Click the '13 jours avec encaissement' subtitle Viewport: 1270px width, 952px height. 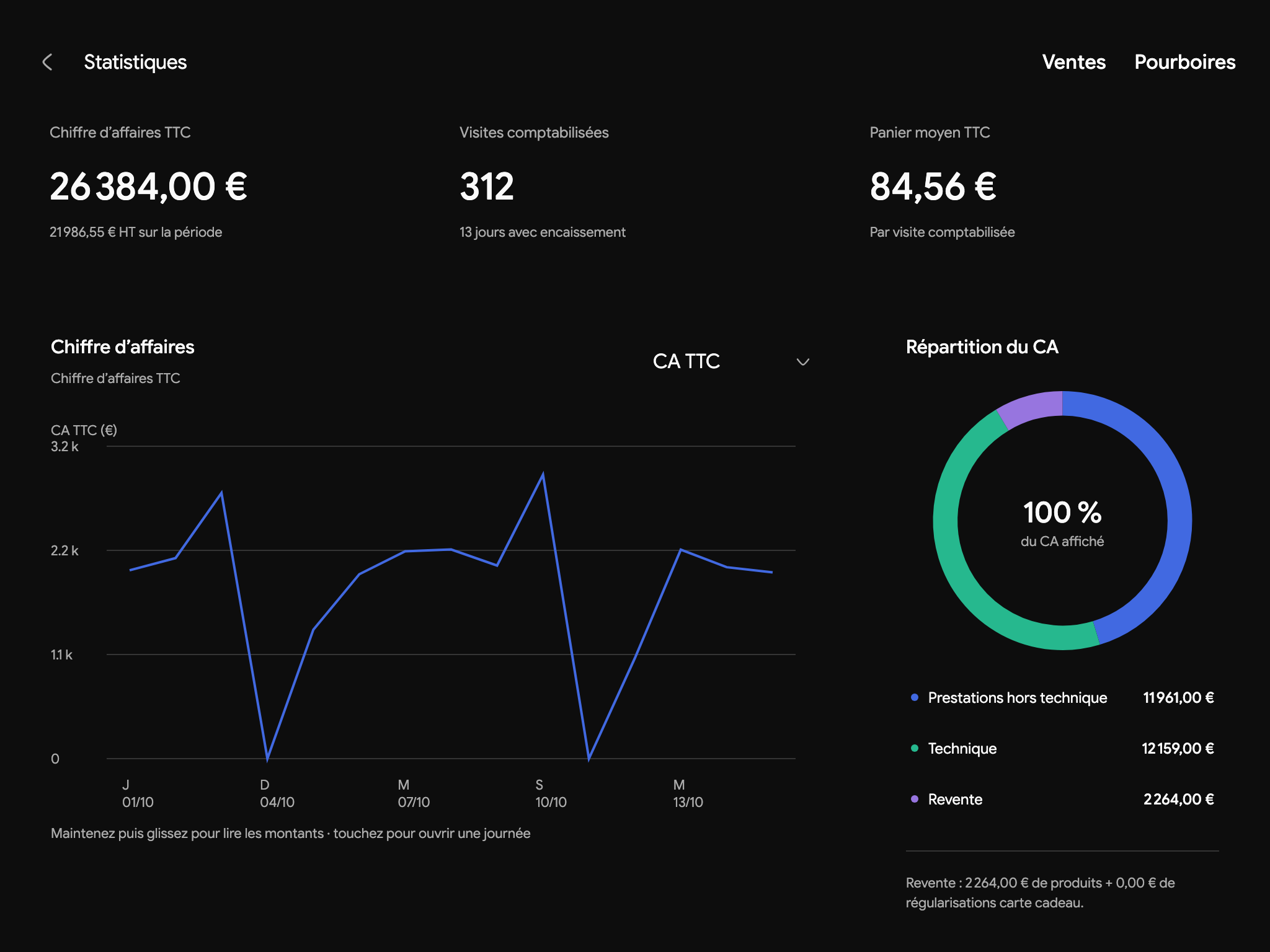[x=542, y=232]
